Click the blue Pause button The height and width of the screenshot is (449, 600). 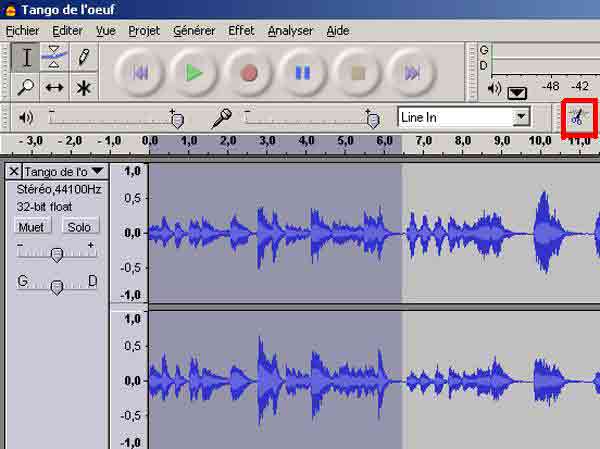(x=303, y=72)
